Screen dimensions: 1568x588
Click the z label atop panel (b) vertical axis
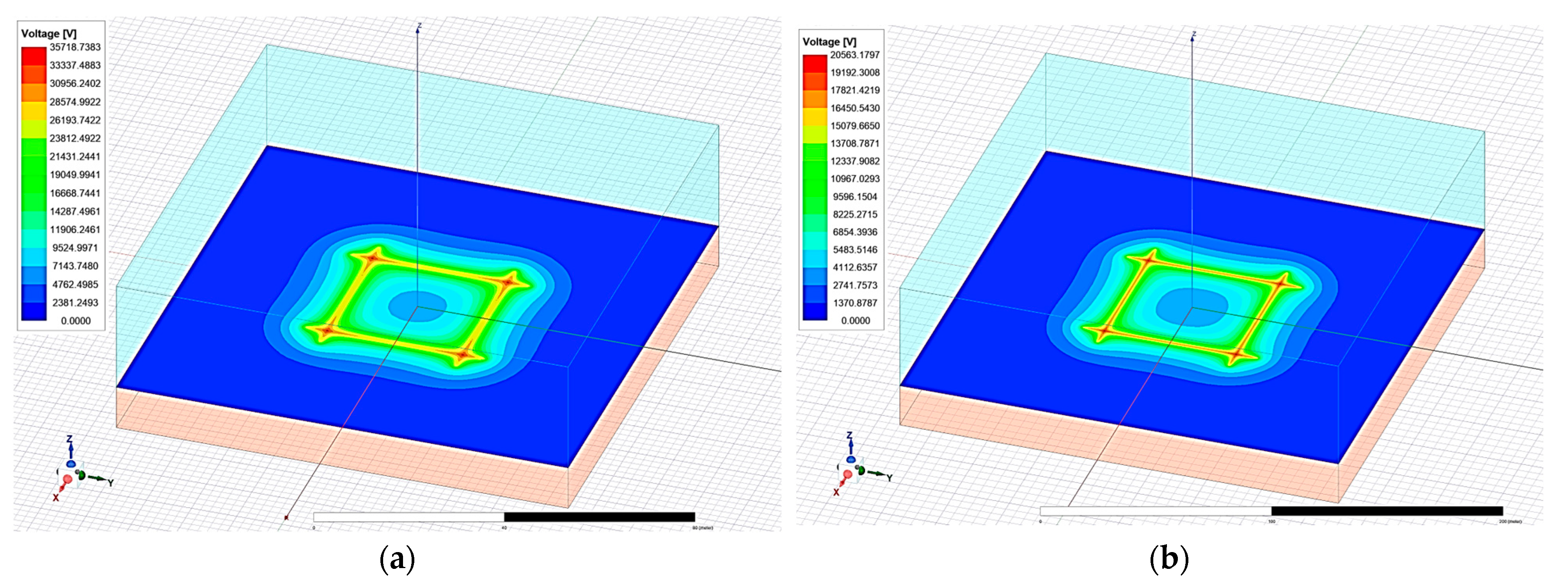coord(1193,34)
